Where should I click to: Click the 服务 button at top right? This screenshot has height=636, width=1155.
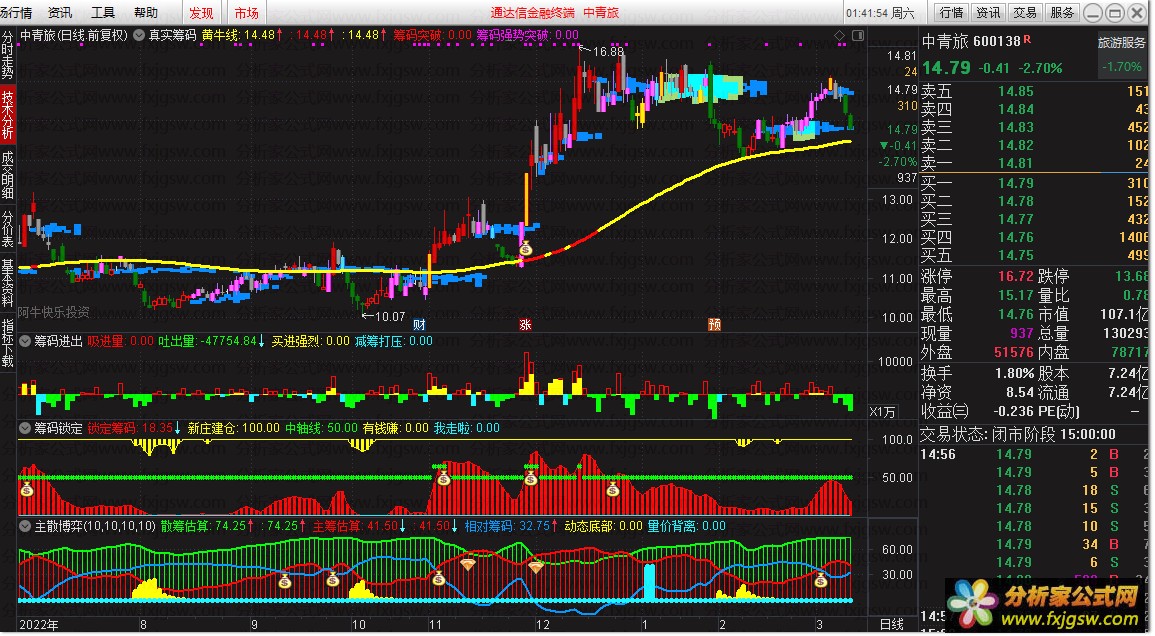[1061, 13]
